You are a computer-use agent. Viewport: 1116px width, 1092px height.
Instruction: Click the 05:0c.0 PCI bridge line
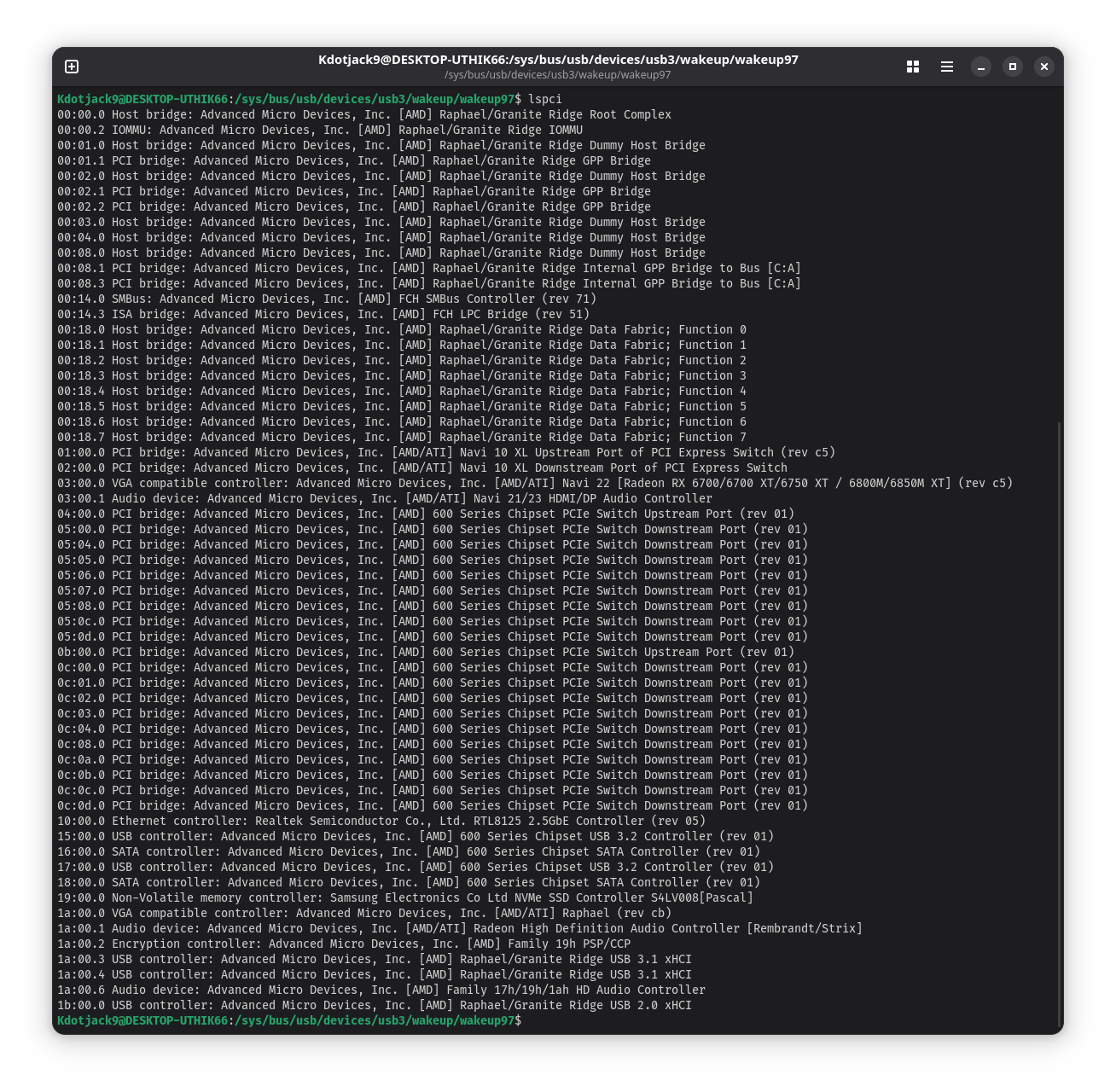(x=433, y=621)
